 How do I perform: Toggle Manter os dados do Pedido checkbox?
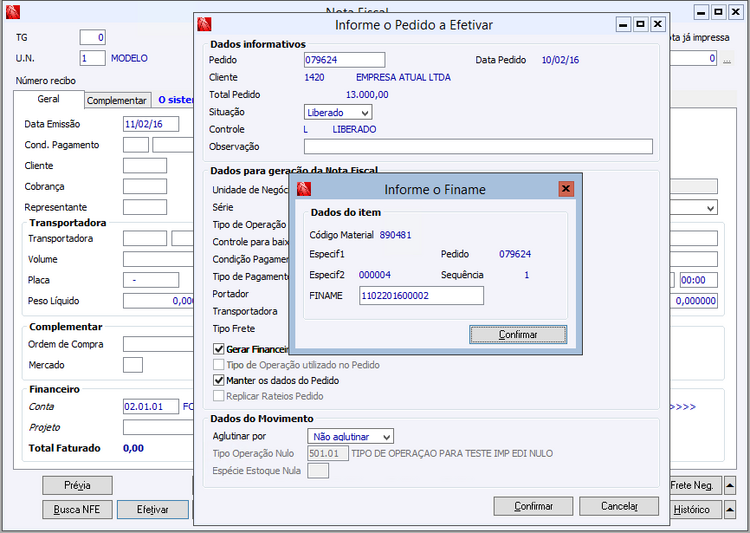click(x=219, y=380)
